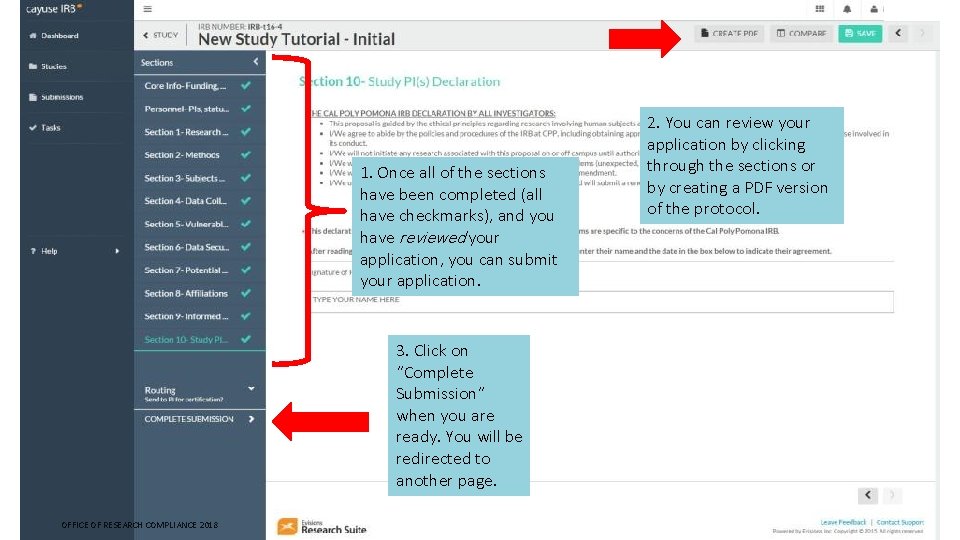
Task: Click the Tasks checkmark icon
Action: click(x=32, y=127)
